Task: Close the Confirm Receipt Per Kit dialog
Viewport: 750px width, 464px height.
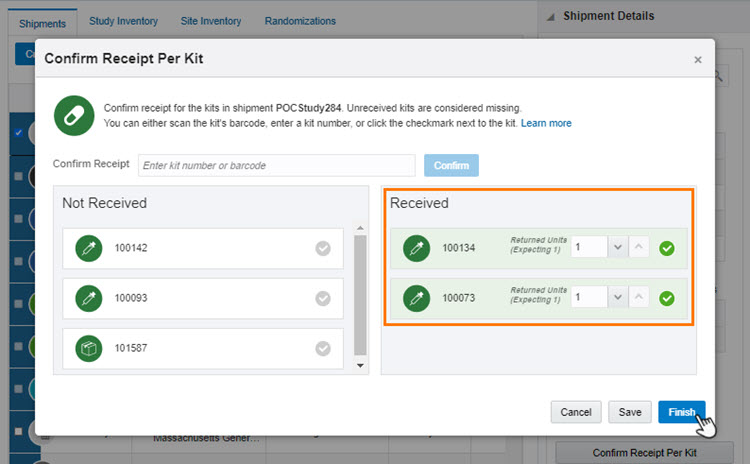Action: [x=698, y=60]
